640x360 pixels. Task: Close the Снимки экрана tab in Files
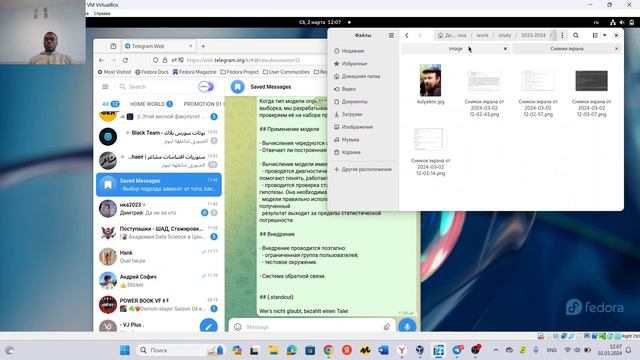tap(616, 49)
